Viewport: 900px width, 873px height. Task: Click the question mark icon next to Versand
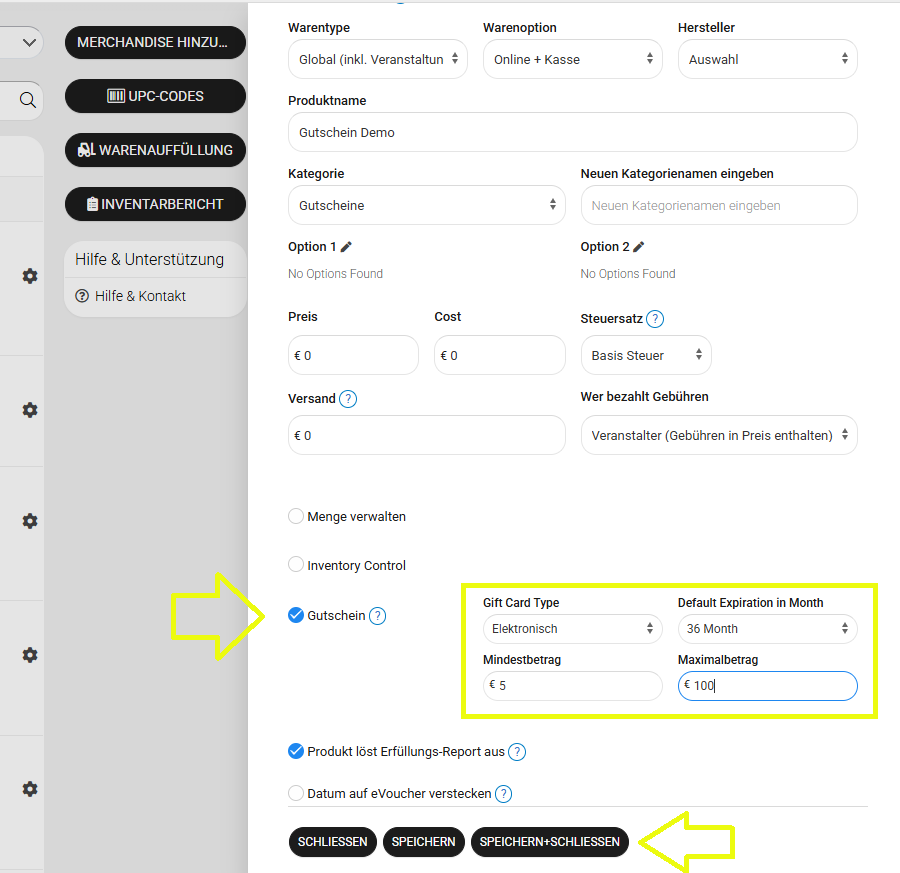click(x=348, y=399)
